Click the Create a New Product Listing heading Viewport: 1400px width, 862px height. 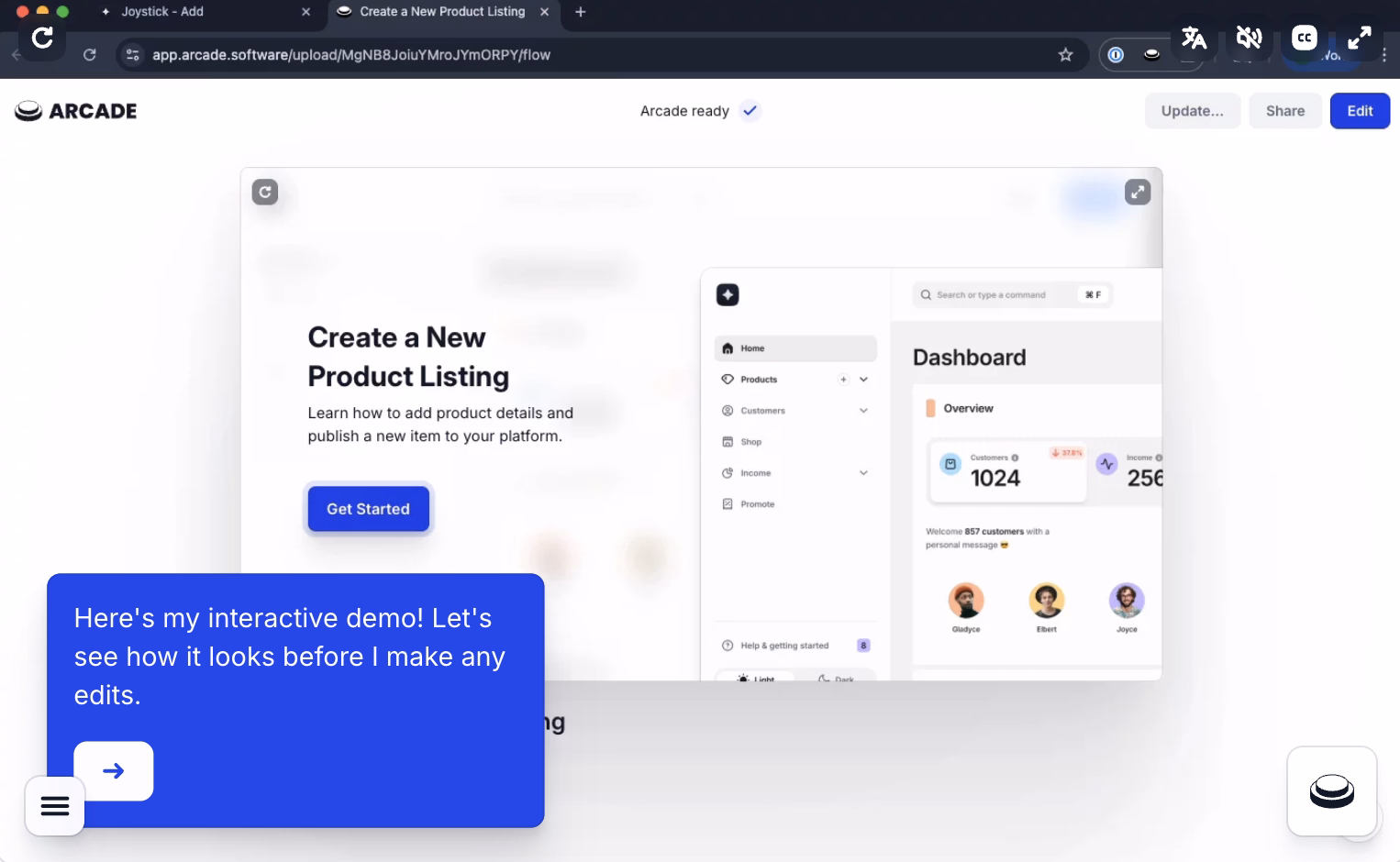point(408,357)
